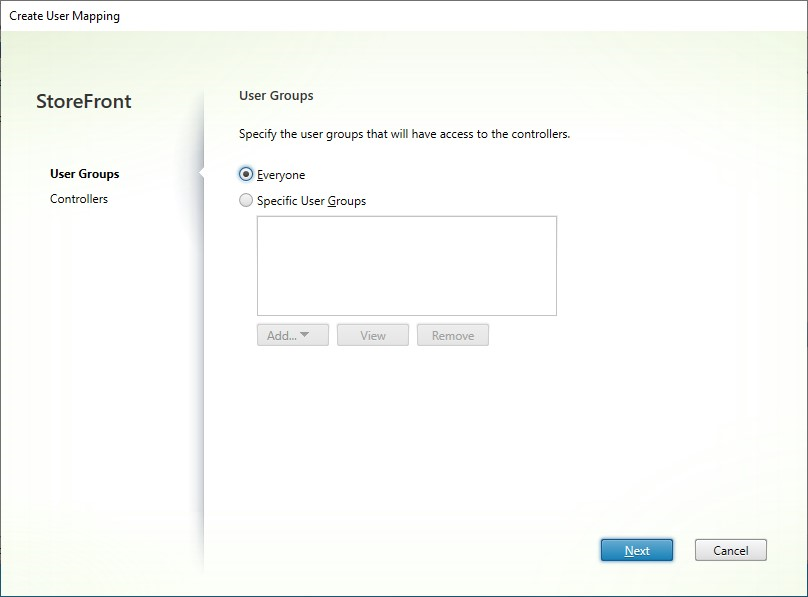The width and height of the screenshot is (808, 597).
Task: Click the Remove button
Action: click(x=452, y=335)
